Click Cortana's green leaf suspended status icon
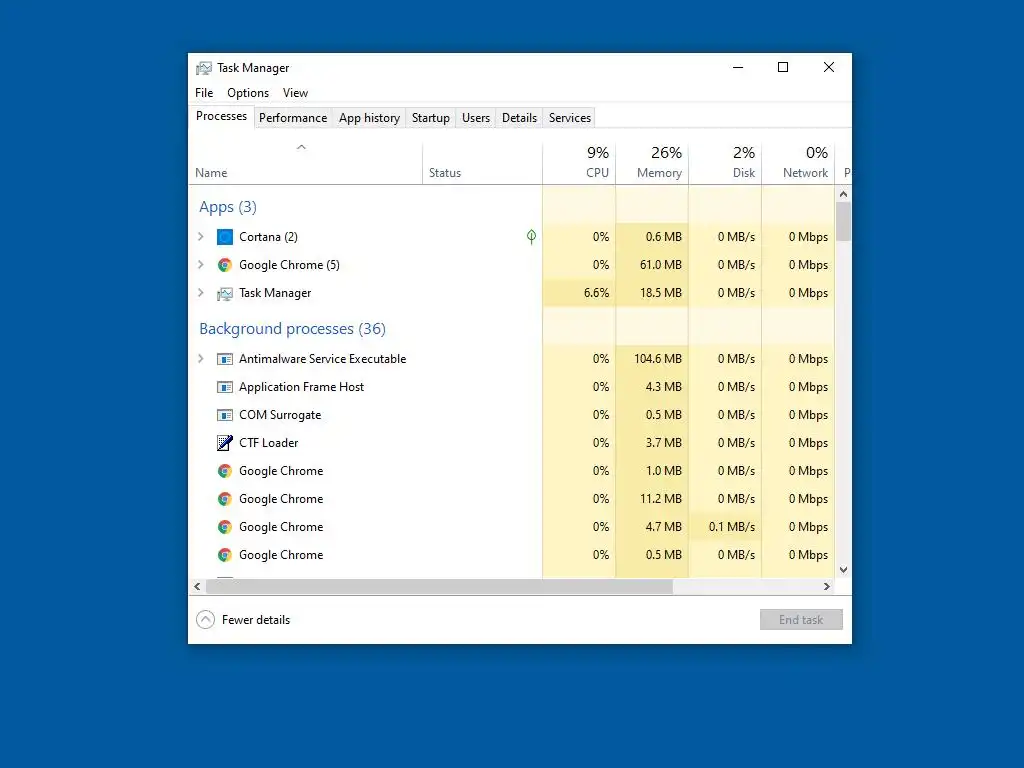 point(532,236)
